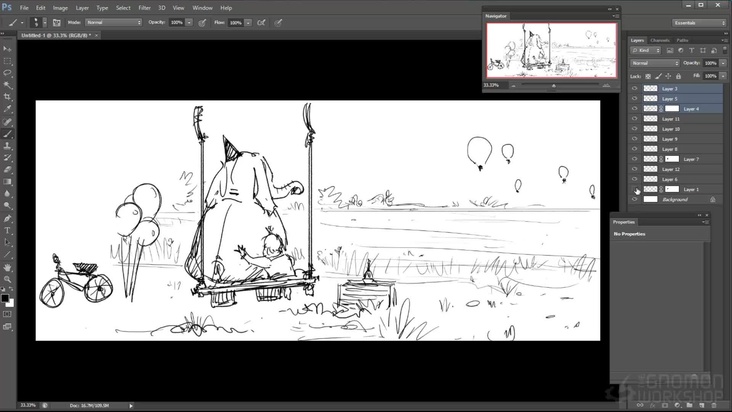Screen dimensions: 732x412
Task: Hide Layer 9 visibility eye
Action: coord(634,139)
